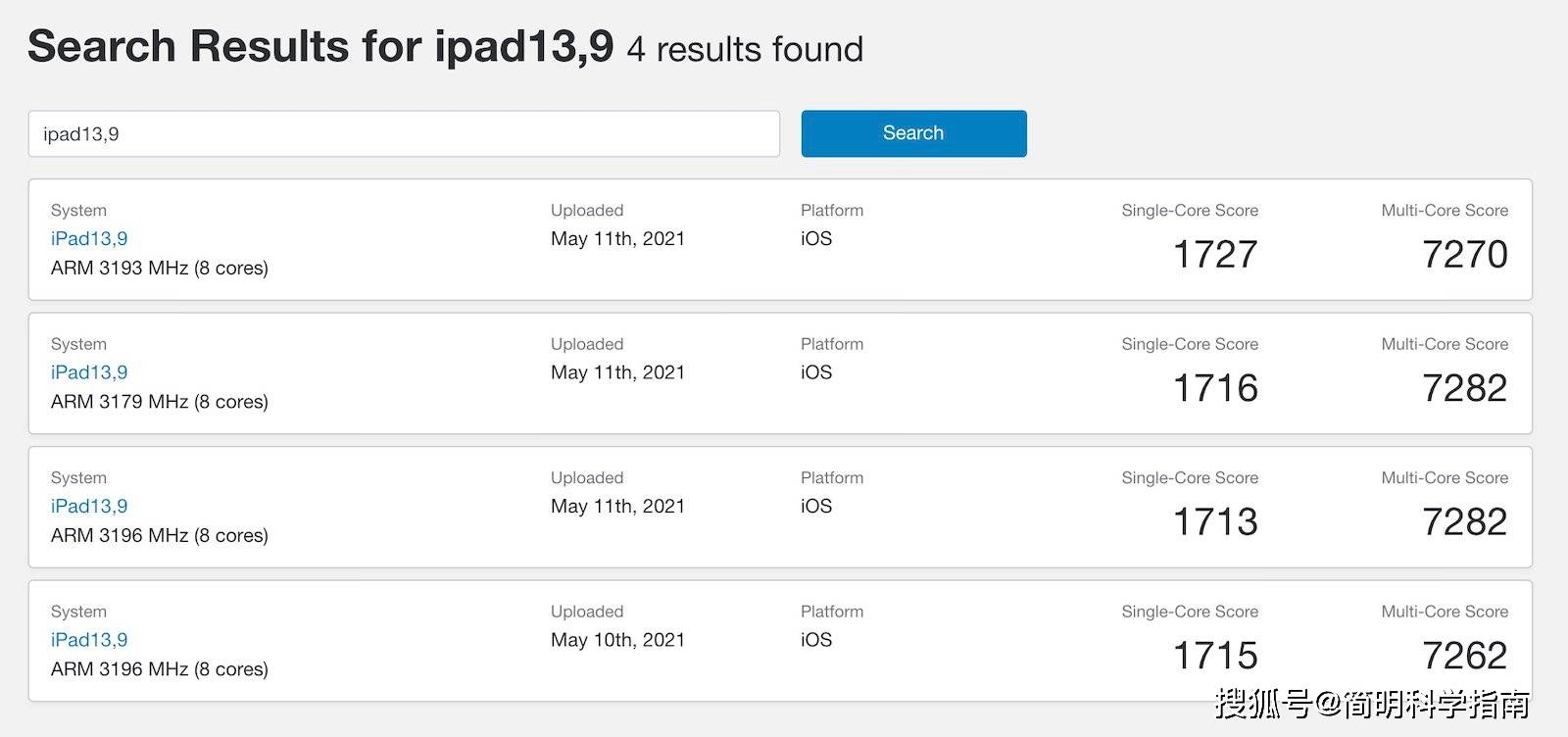Click the Search Results for ipad13,9 heading
Screen dimensions: 1568x737
click(x=320, y=47)
